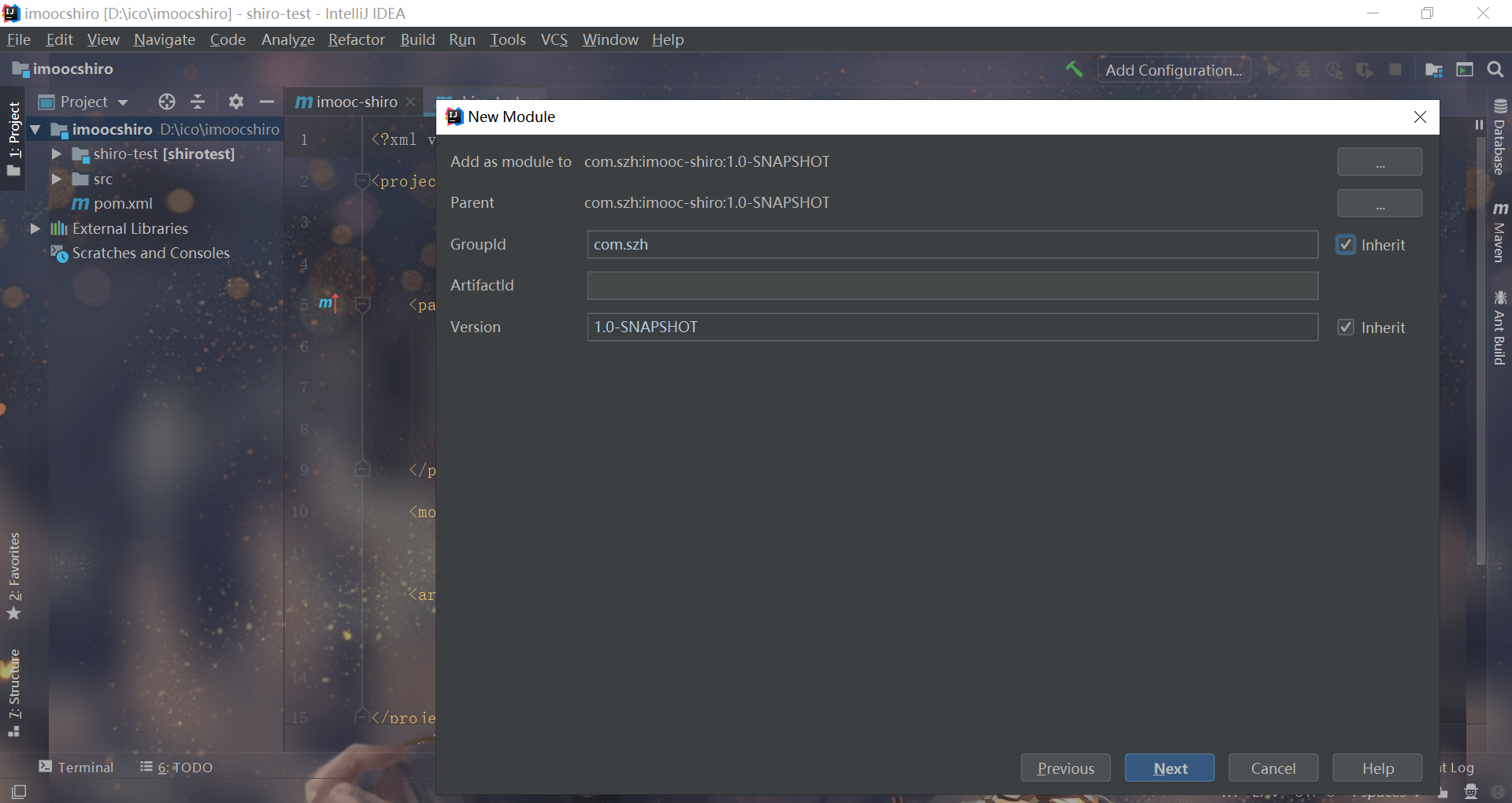
Task: Open Project panel settings gear
Action: tap(235, 102)
